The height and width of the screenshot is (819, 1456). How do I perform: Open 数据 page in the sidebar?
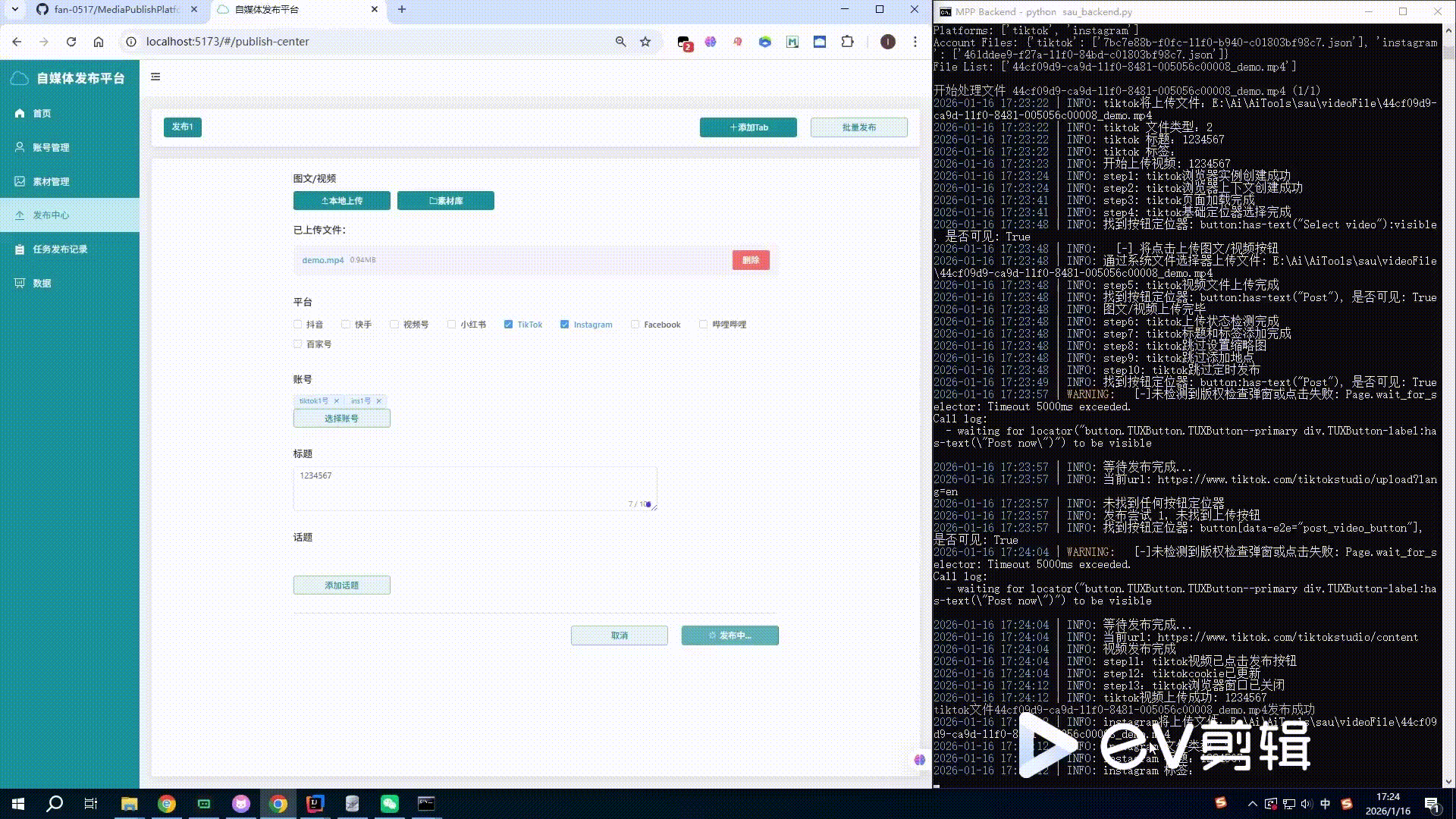click(x=42, y=283)
